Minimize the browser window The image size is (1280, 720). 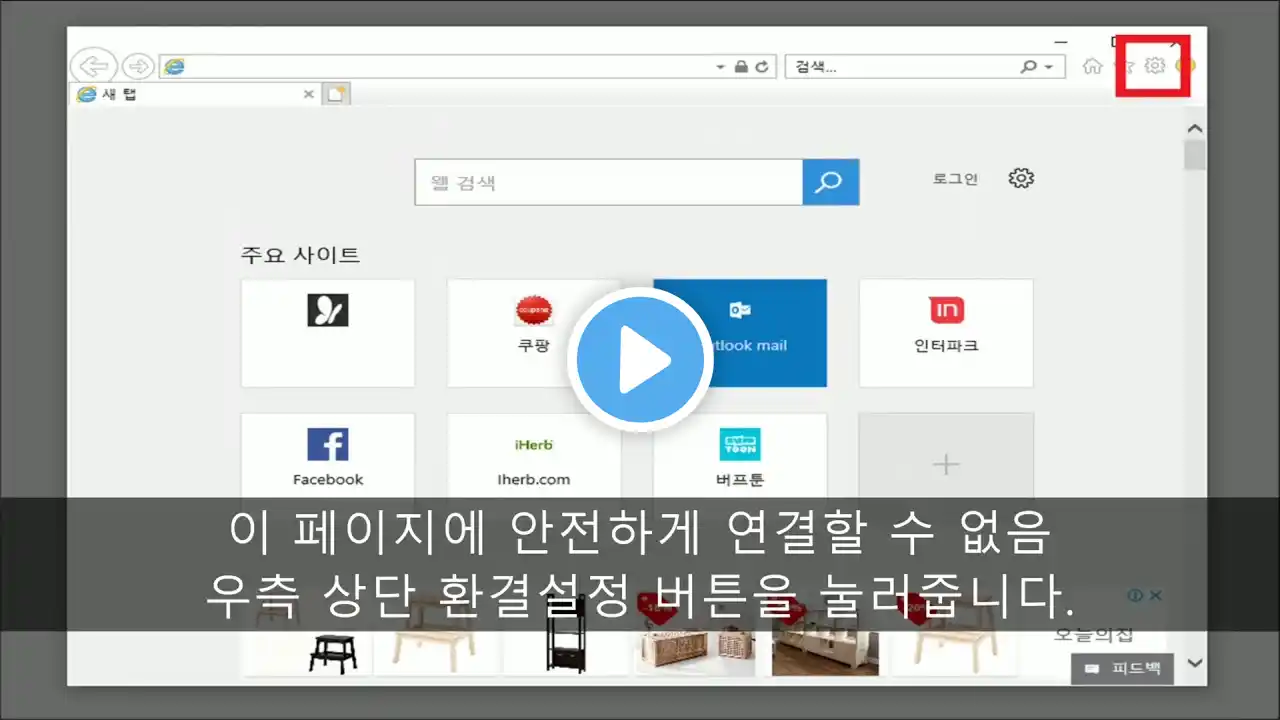pos(1062,41)
